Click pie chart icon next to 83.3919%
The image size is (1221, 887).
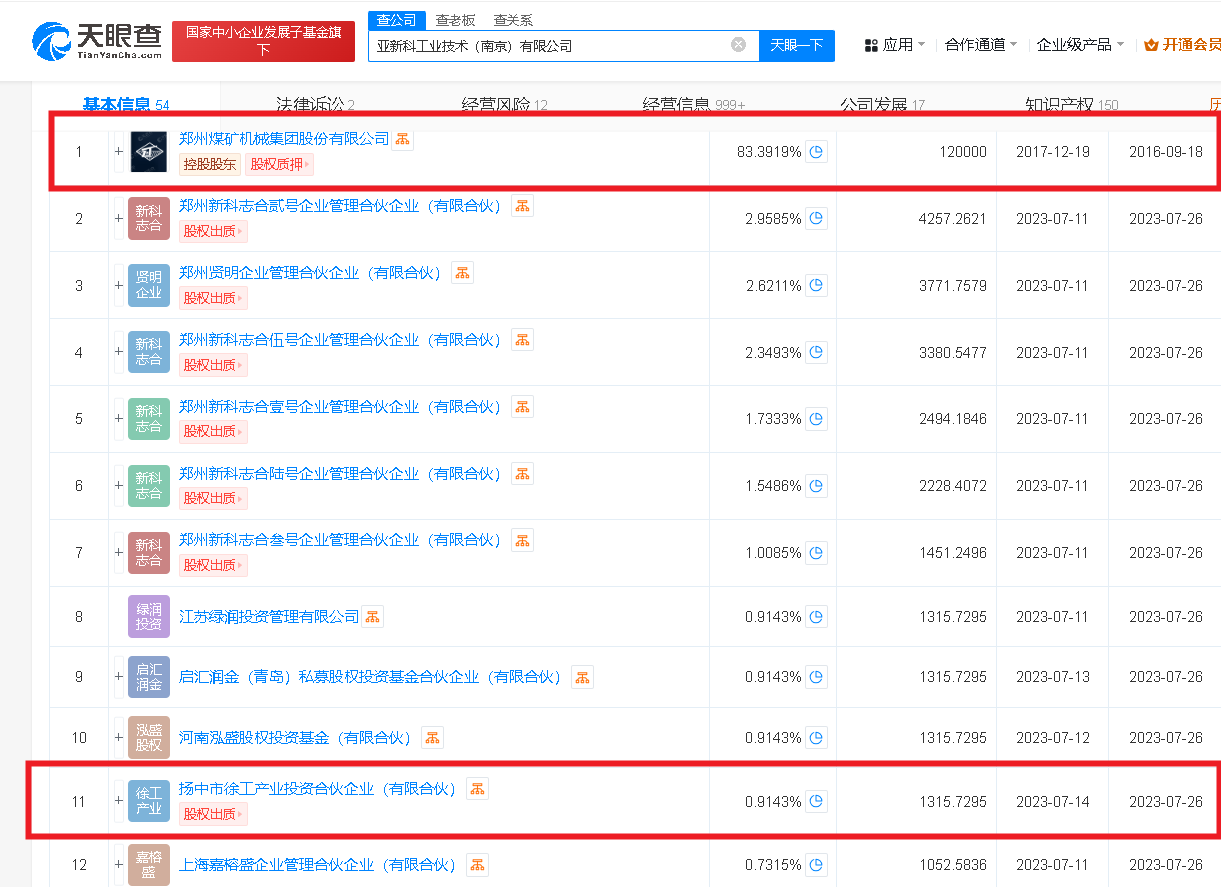[817, 152]
